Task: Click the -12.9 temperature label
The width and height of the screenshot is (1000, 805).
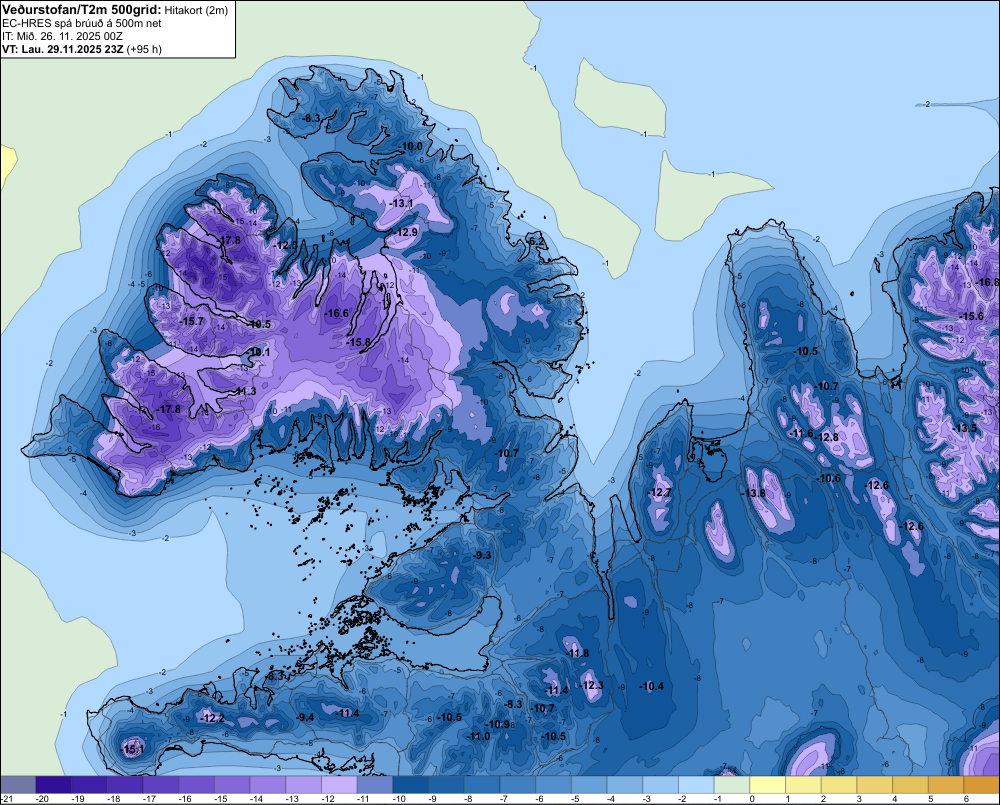Action: pyautogui.click(x=406, y=232)
